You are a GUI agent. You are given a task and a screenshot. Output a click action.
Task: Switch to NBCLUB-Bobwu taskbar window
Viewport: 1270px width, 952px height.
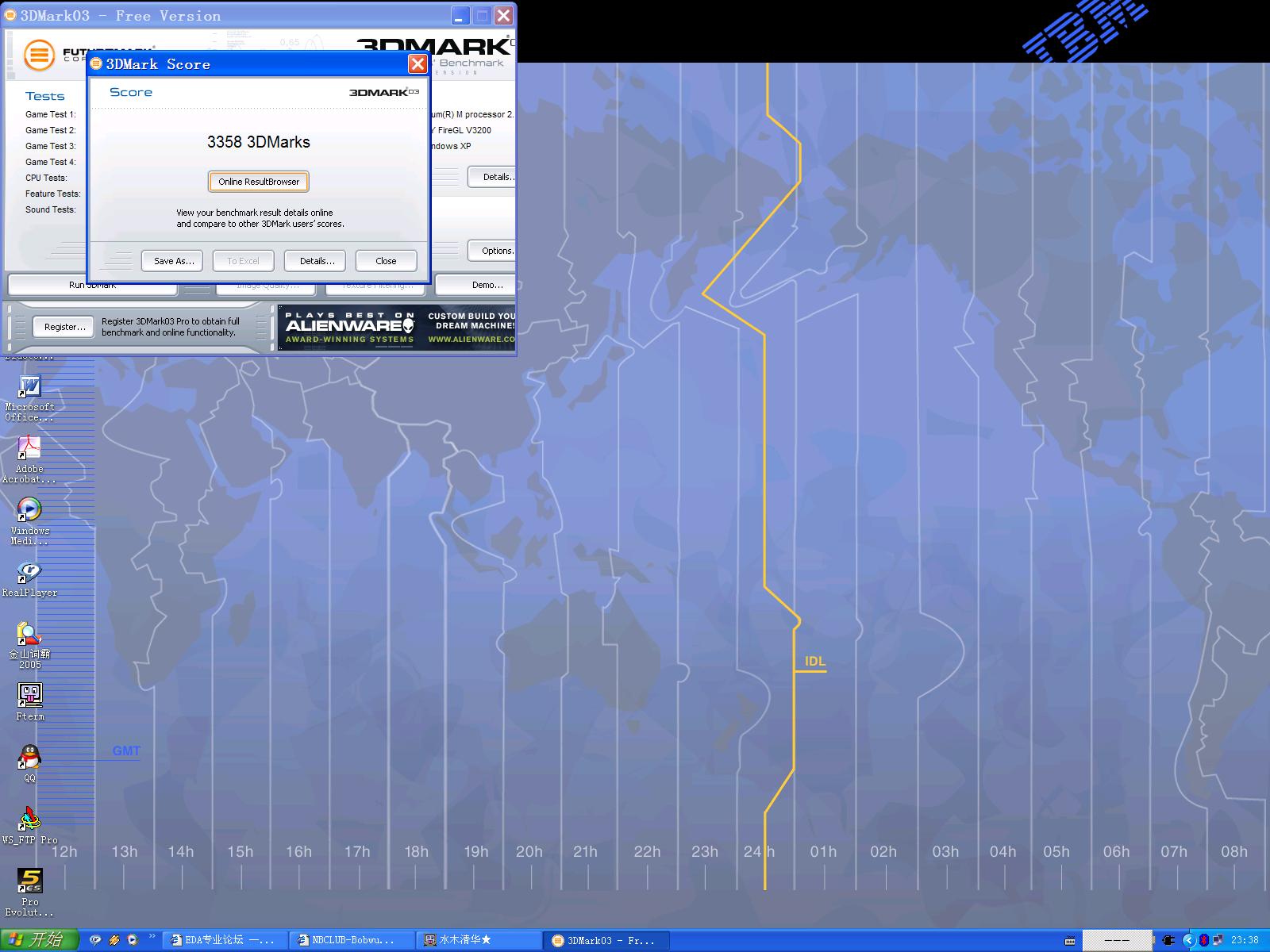point(351,940)
